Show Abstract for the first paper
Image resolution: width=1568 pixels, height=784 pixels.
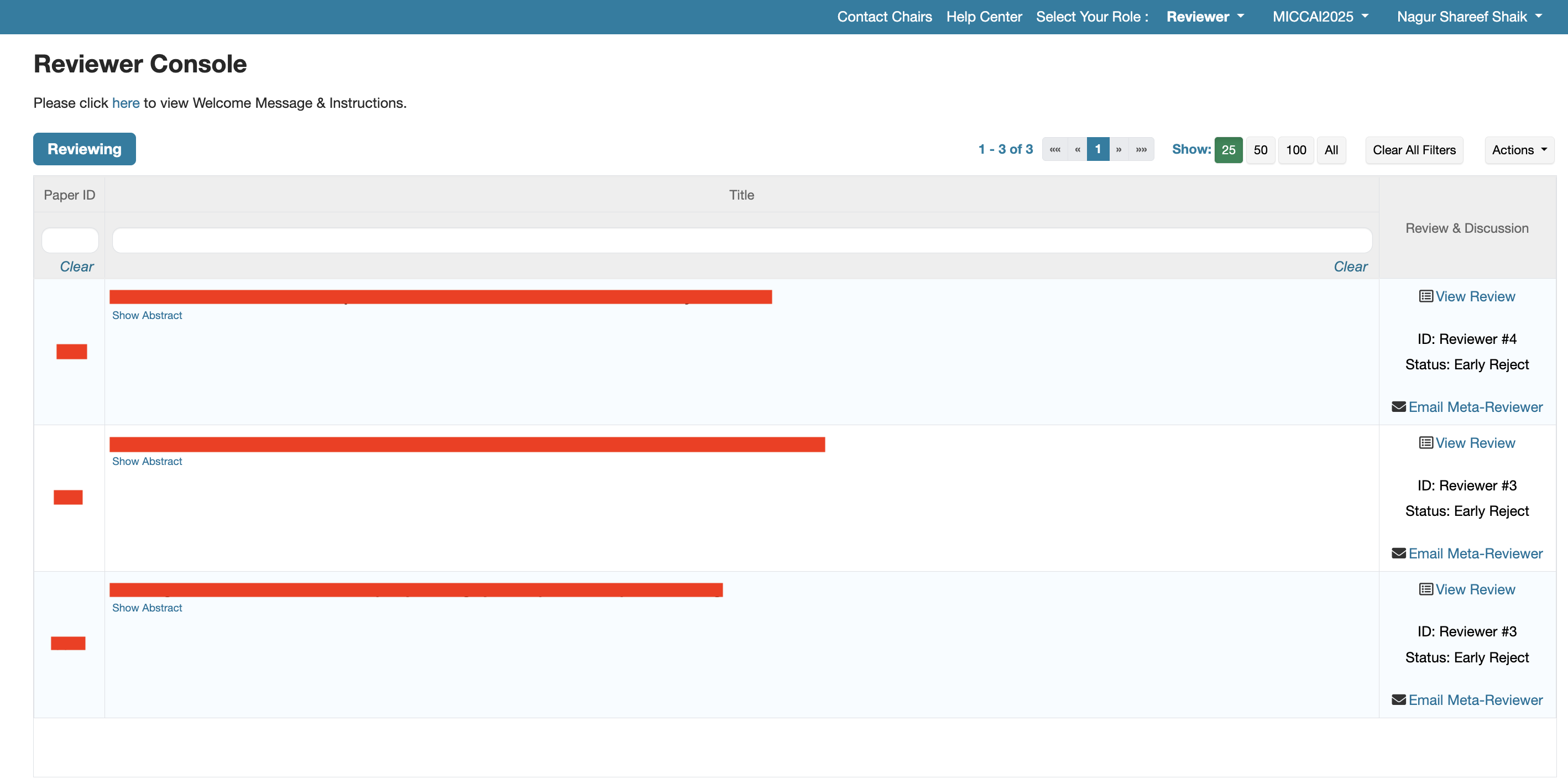pos(147,315)
